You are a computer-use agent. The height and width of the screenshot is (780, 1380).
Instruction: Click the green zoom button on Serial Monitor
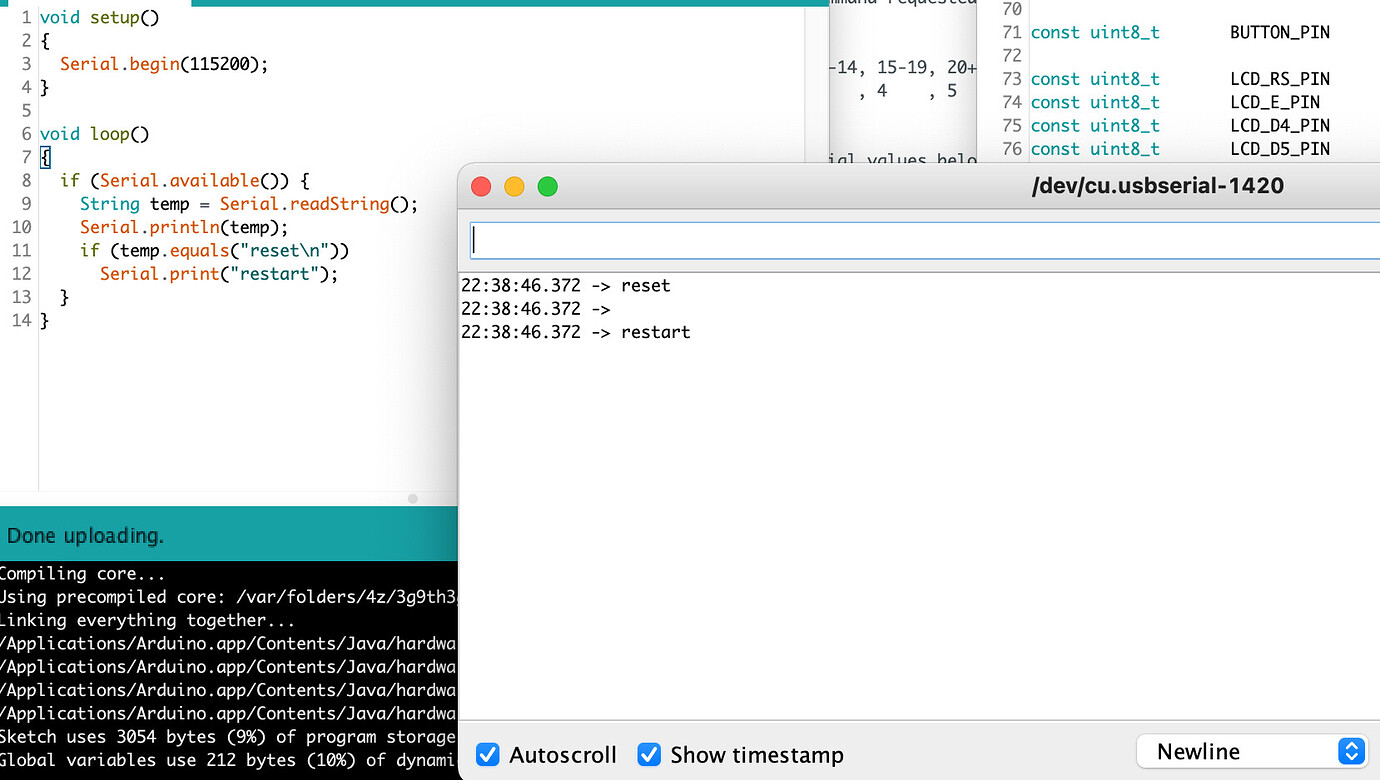click(547, 186)
